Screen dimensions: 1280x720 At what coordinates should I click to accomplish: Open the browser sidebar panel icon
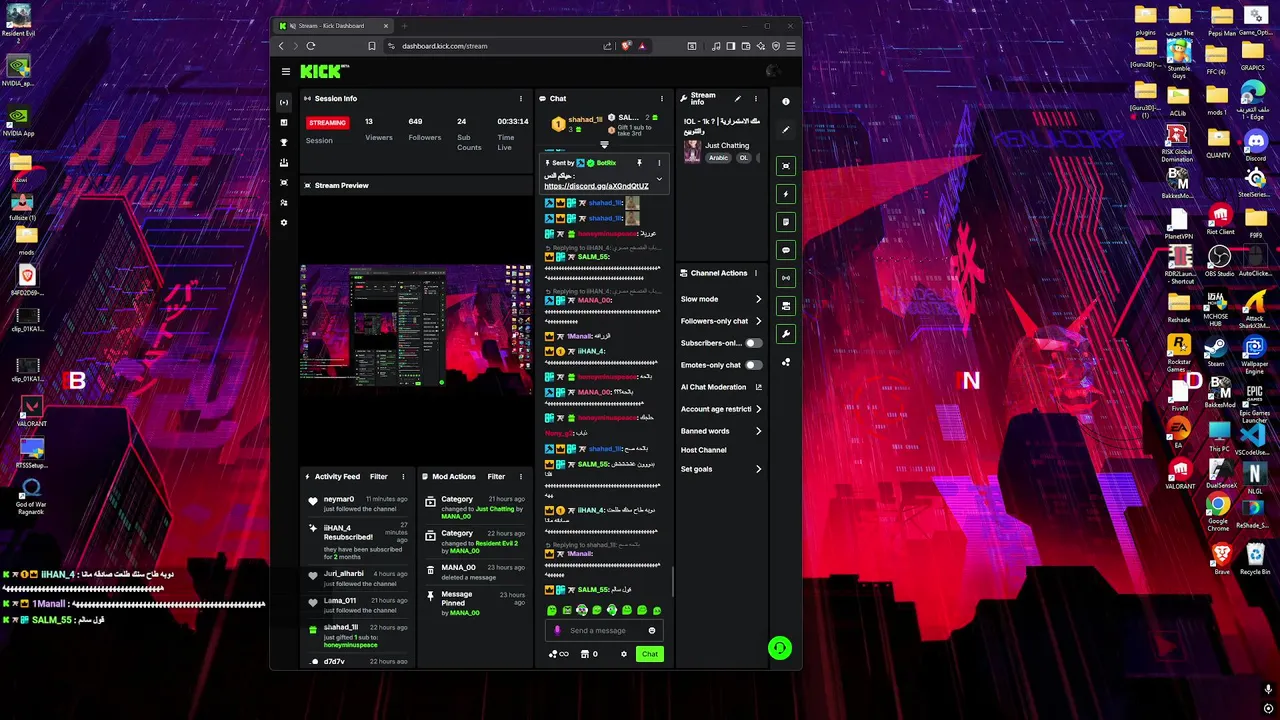pyautogui.click(x=731, y=46)
